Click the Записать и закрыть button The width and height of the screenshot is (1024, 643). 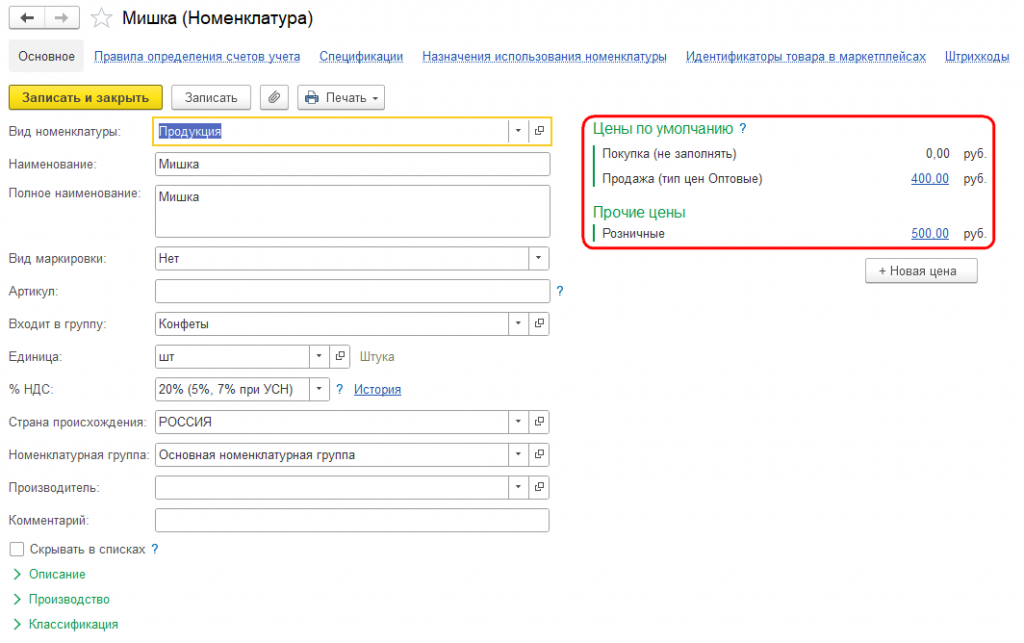[x=86, y=98]
